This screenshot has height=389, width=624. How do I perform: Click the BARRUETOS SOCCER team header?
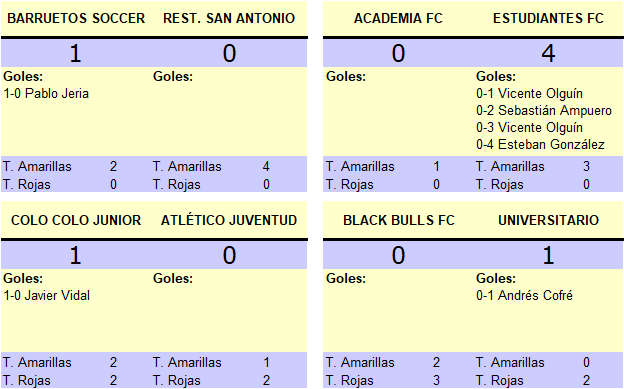[x=76, y=18]
